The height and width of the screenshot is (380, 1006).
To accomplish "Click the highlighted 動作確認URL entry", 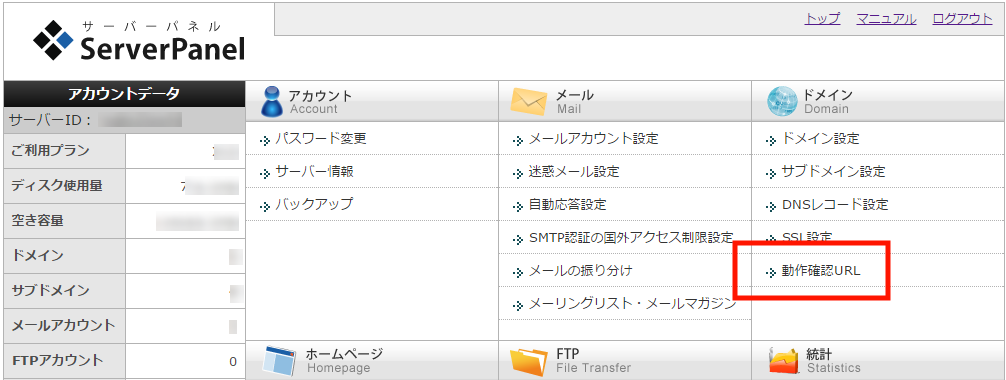I will point(821,271).
